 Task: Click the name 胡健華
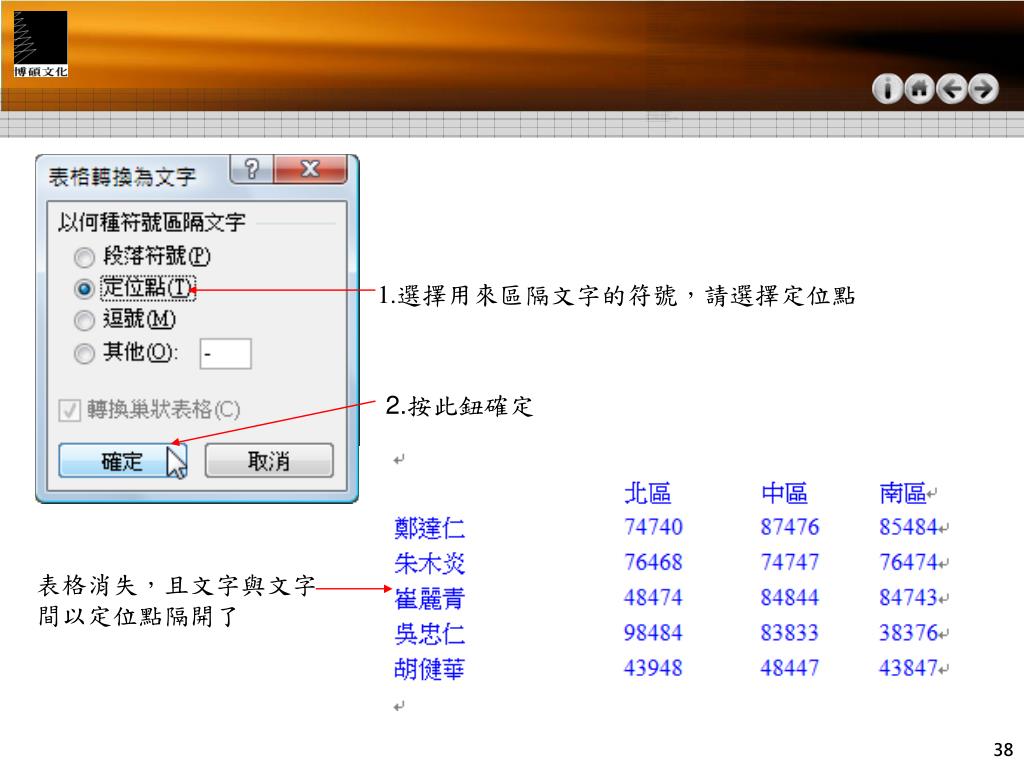429,669
